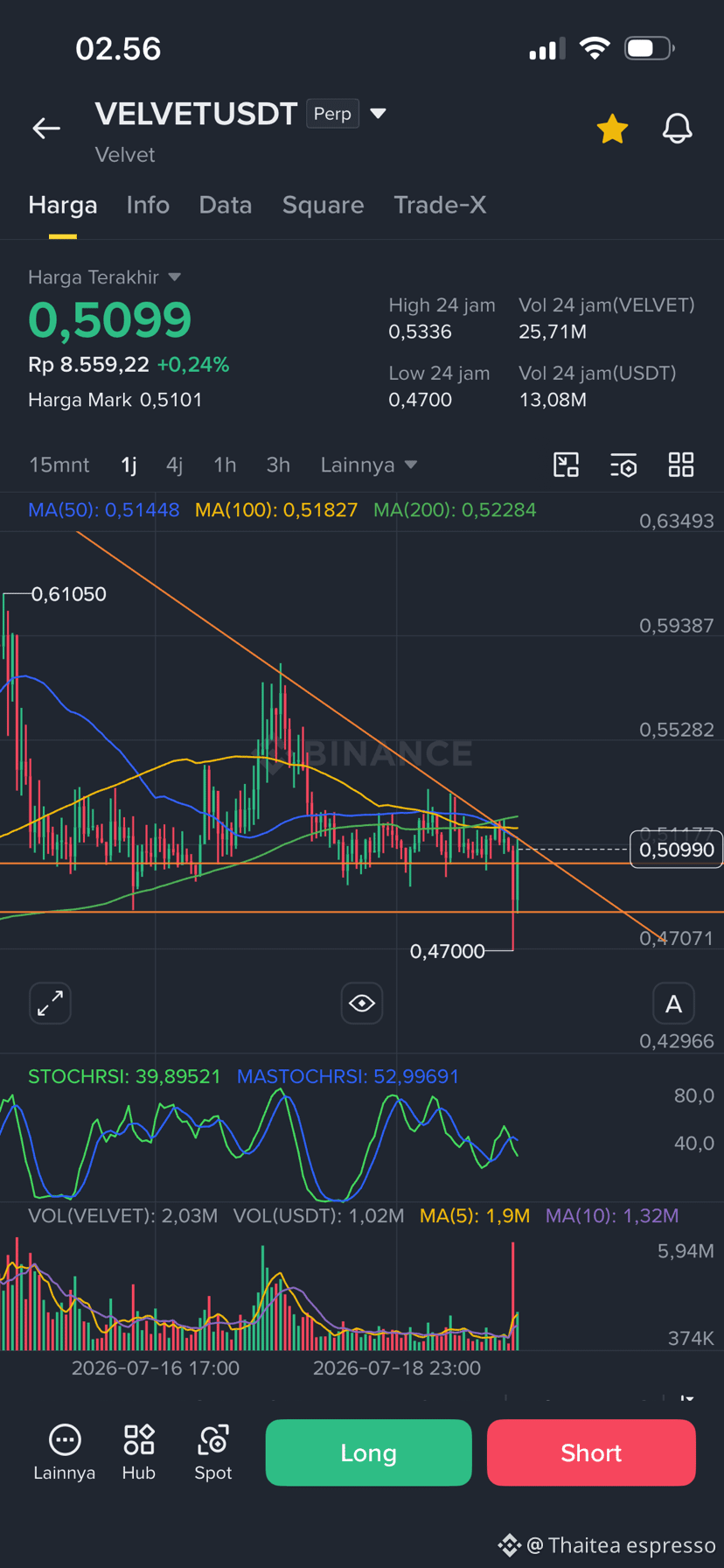Tap the Wi-Fi status icon
The height and width of the screenshot is (1568, 724).
click(595, 48)
